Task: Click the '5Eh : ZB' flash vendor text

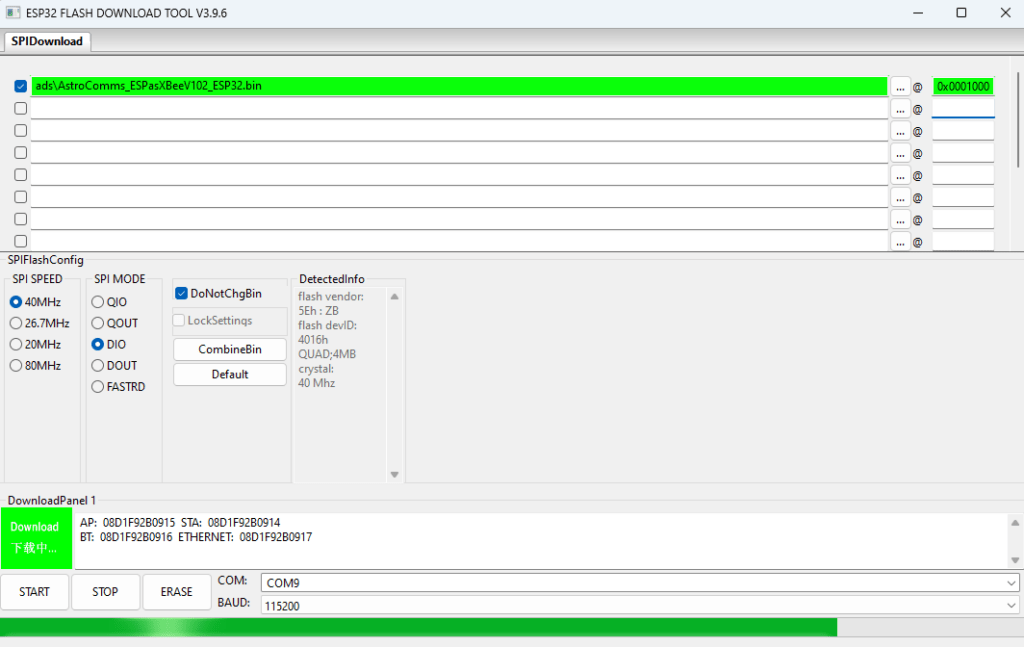Action: (x=318, y=311)
